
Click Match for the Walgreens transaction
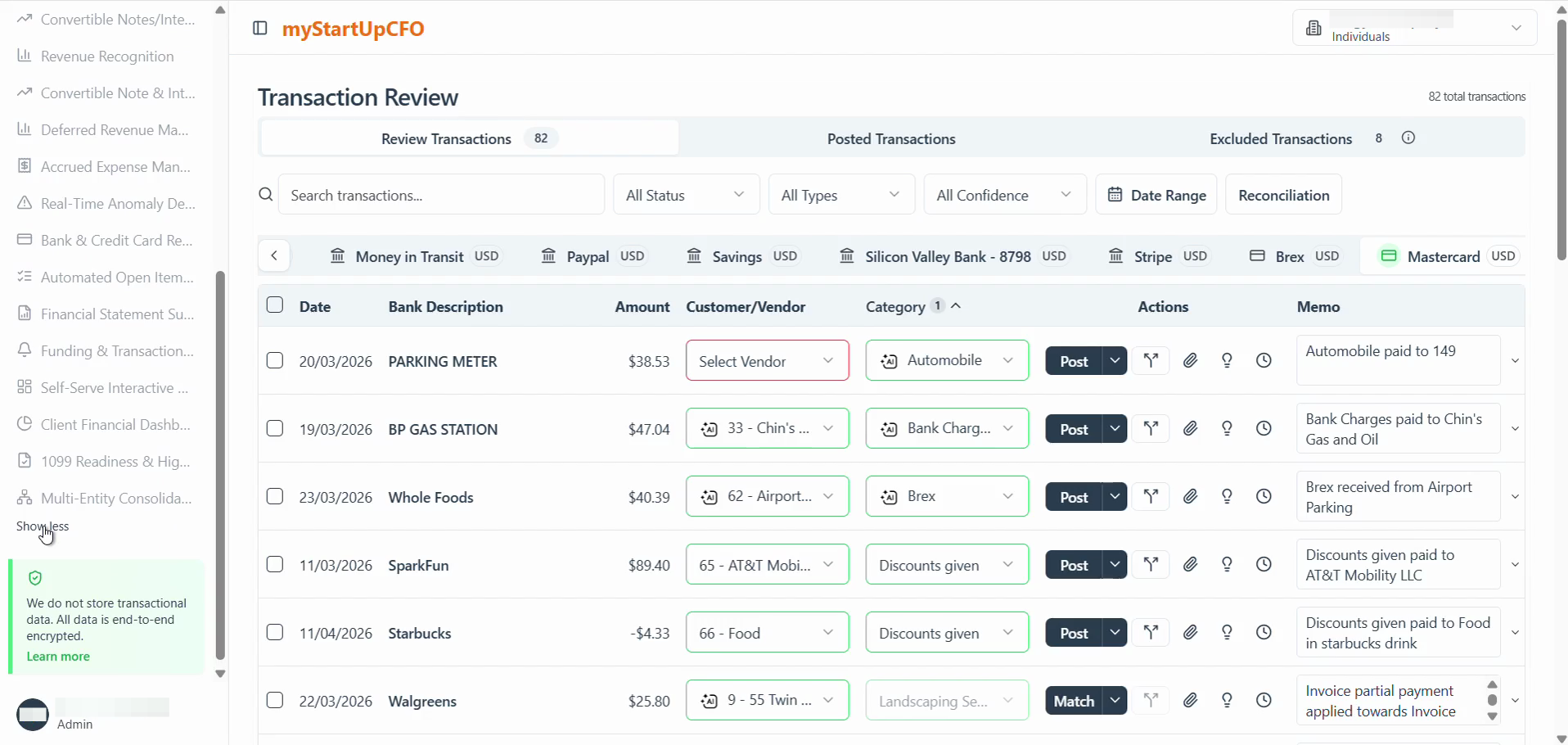(1074, 700)
